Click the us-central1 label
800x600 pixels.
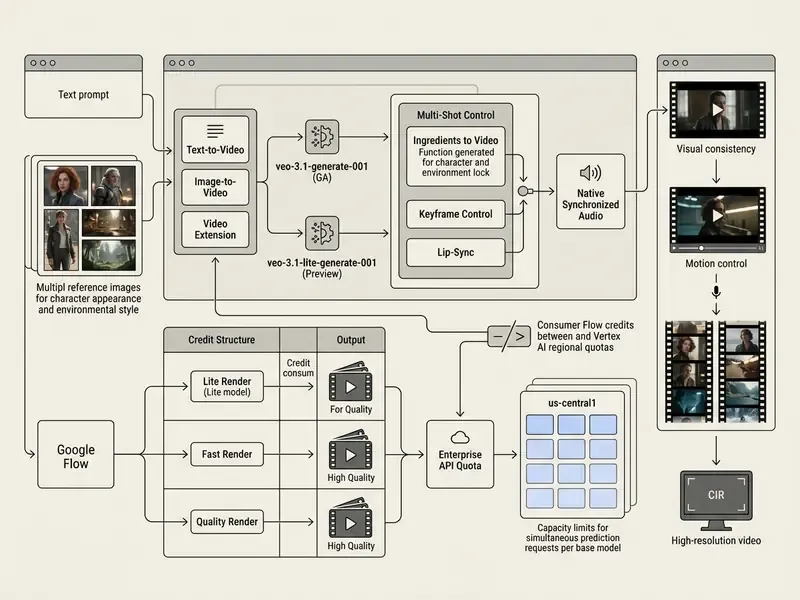click(572, 403)
